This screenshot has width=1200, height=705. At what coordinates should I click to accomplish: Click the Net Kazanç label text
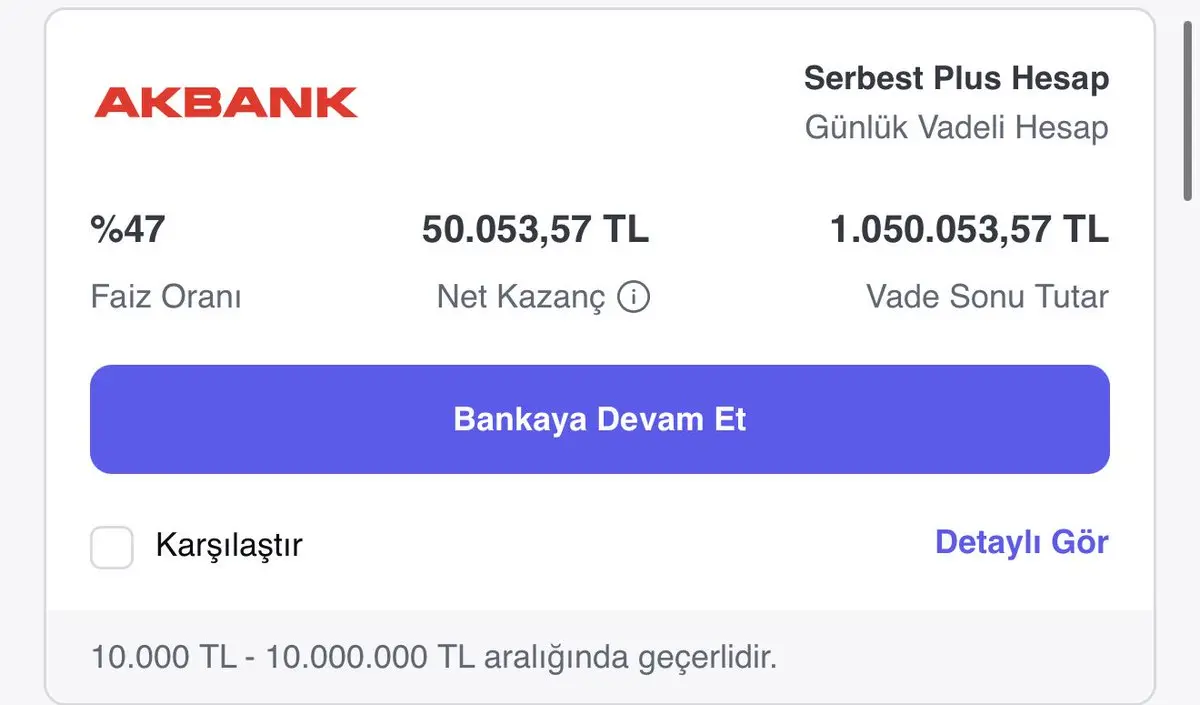[521, 297]
